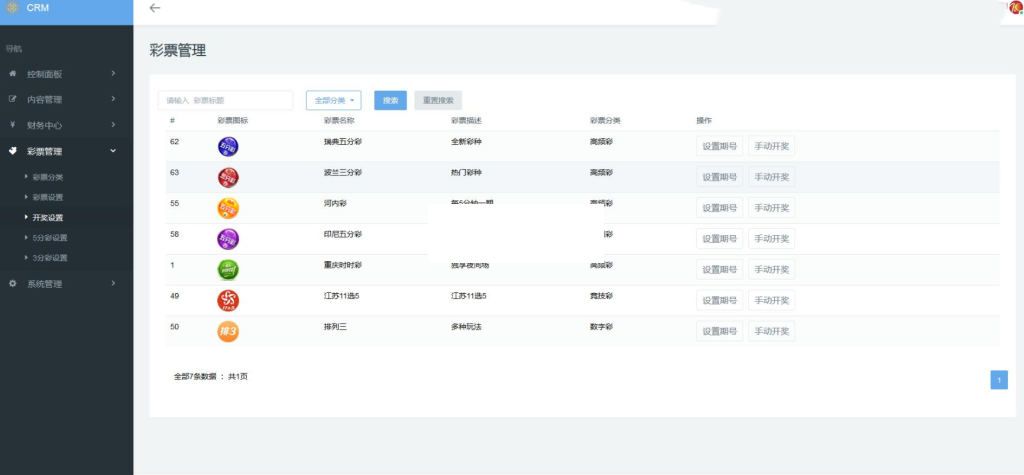Click the 重置搜索 reset button
The image size is (1024, 475).
click(438, 100)
